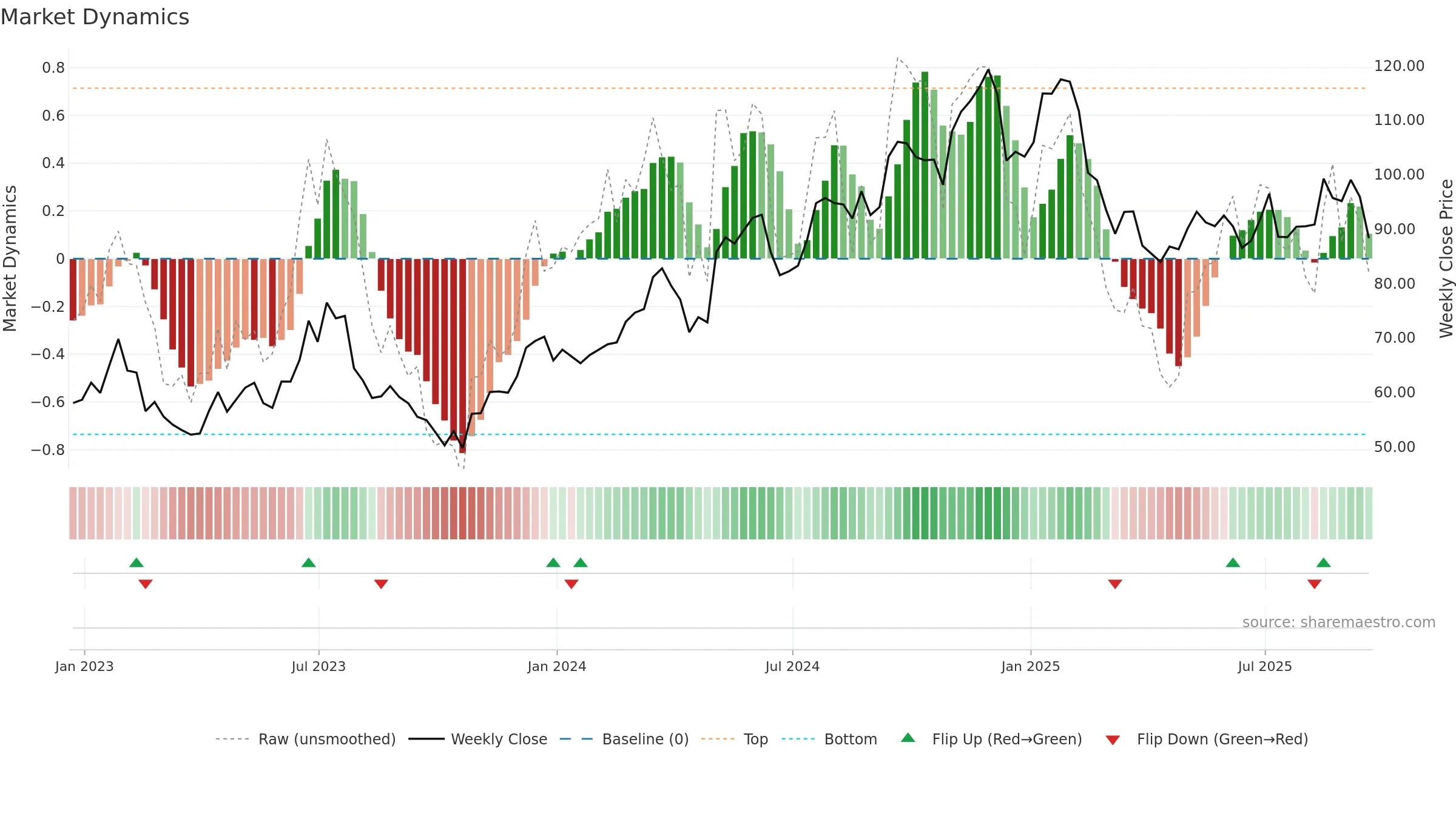Click the 80.00 price axis label
This screenshot has width=1456, height=819.
1395,283
